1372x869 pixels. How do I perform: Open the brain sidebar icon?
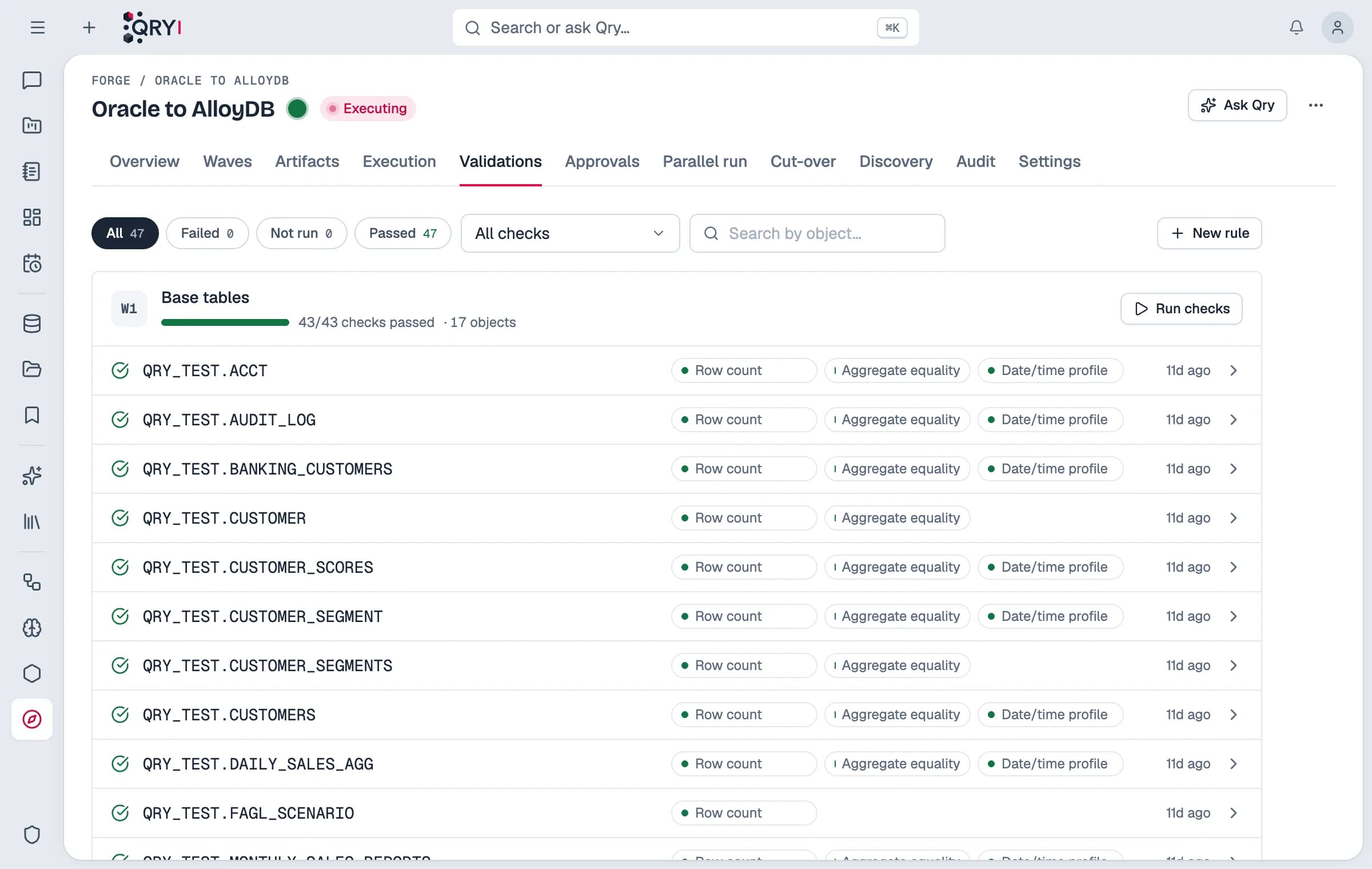point(32,628)
